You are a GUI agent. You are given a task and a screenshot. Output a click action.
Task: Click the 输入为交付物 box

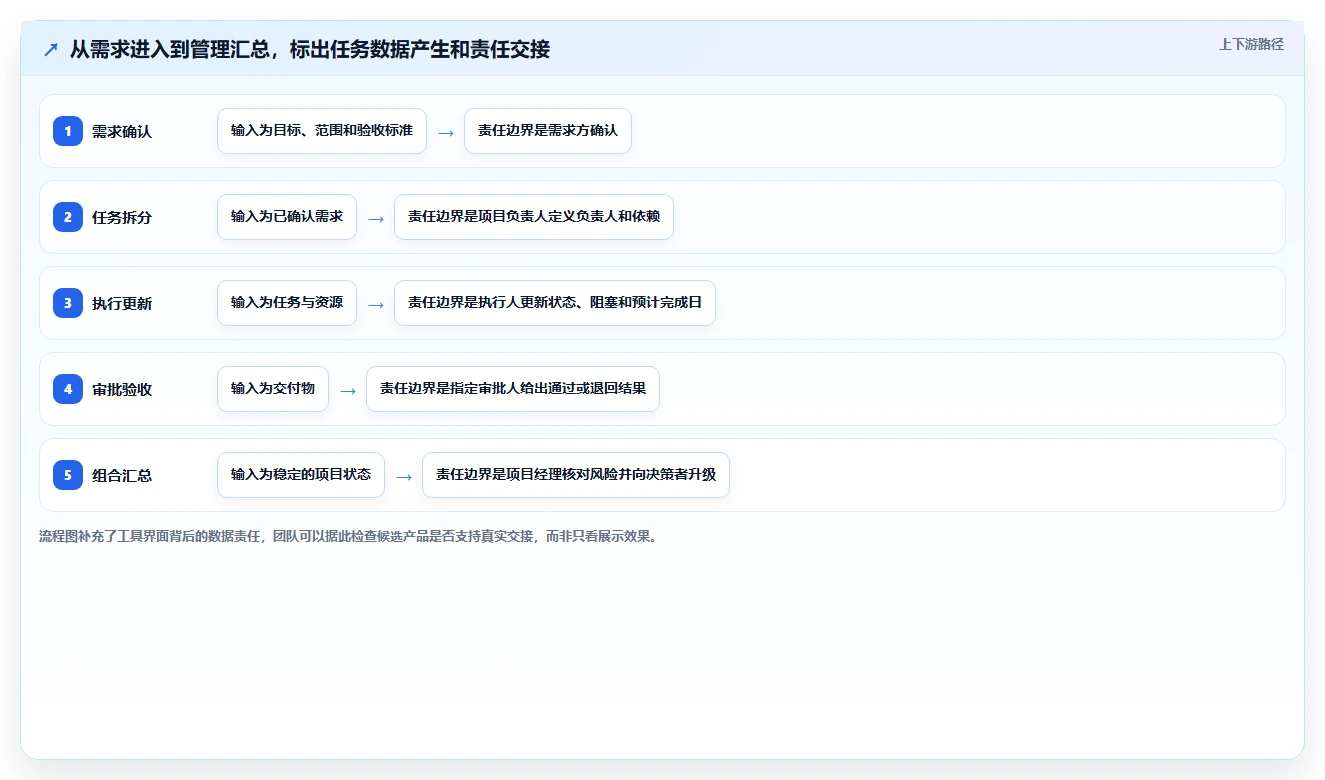[273, 389]
